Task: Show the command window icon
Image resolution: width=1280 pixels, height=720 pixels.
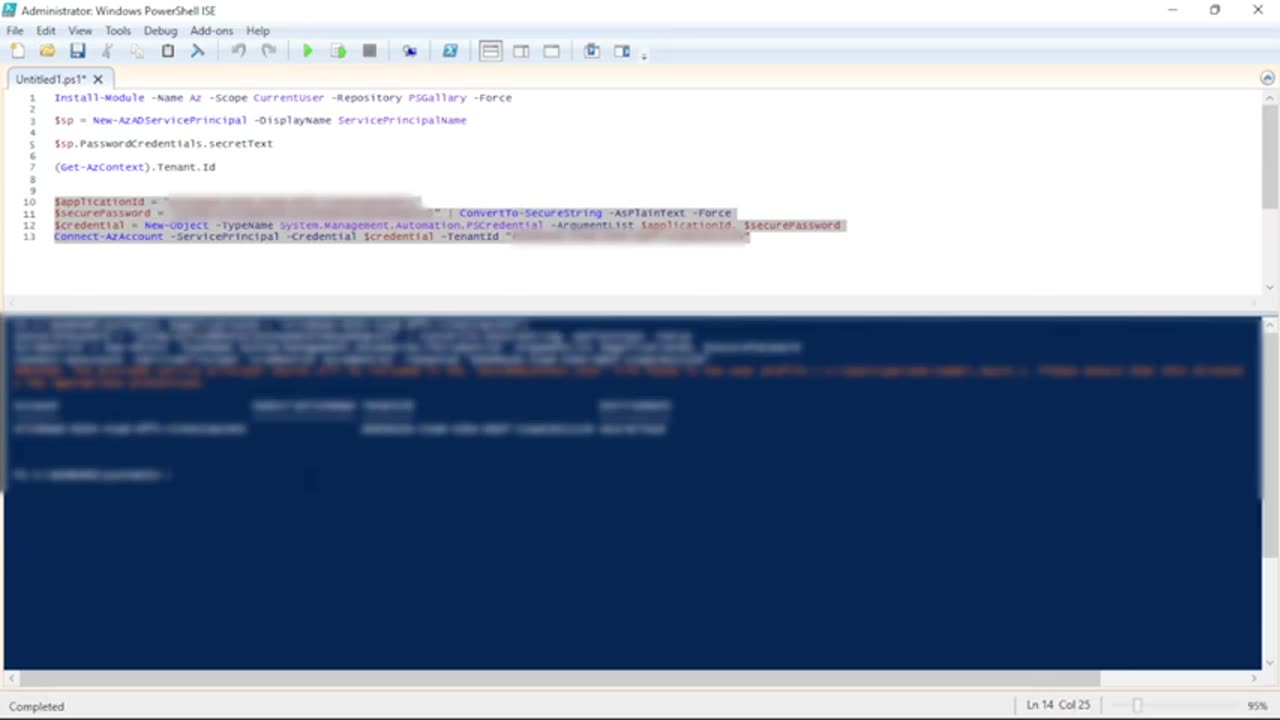Action: pos(592,51)
